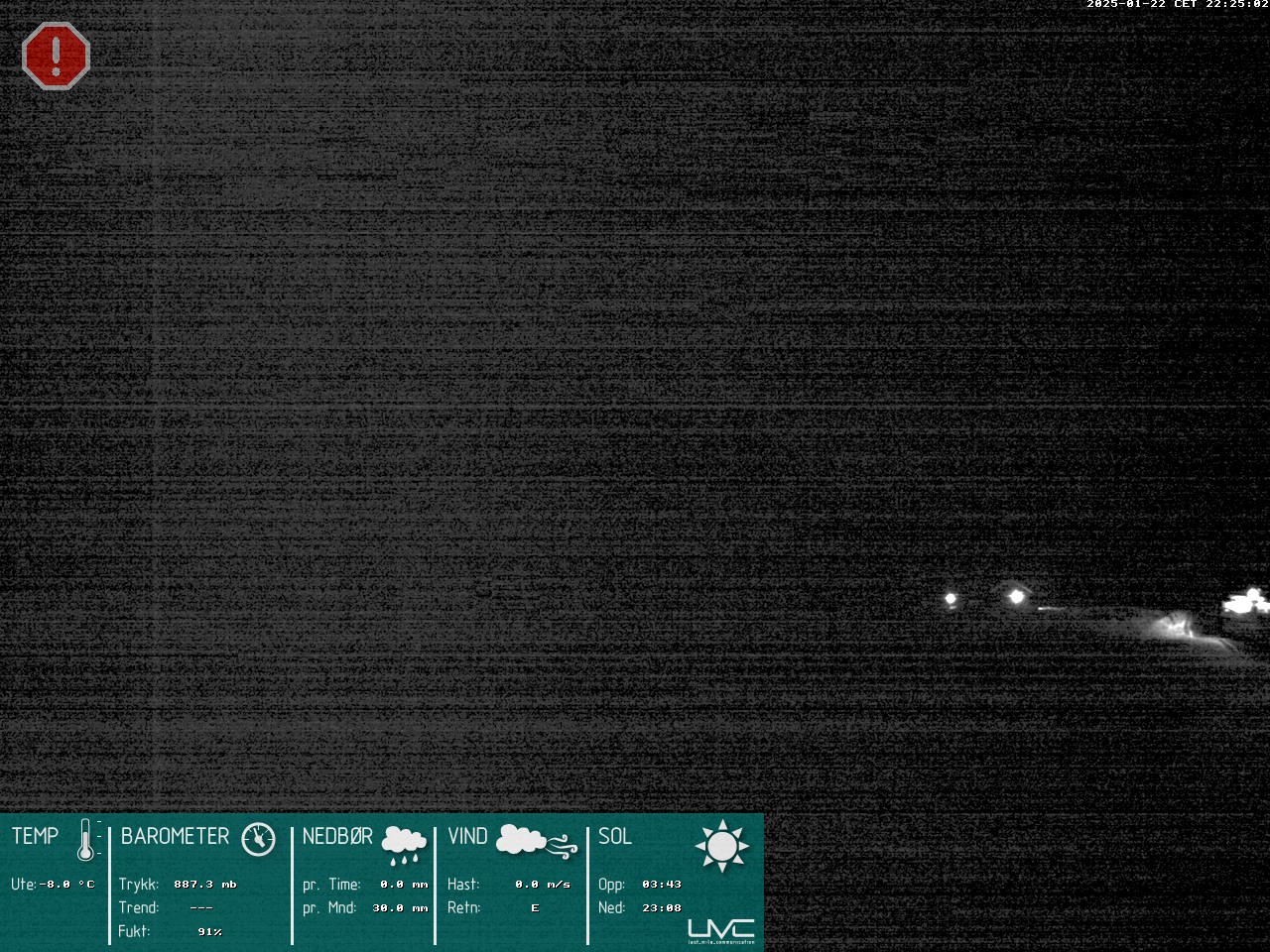
Task: Click the thermometer icon beside TEMP
Action: pos(87,840)
